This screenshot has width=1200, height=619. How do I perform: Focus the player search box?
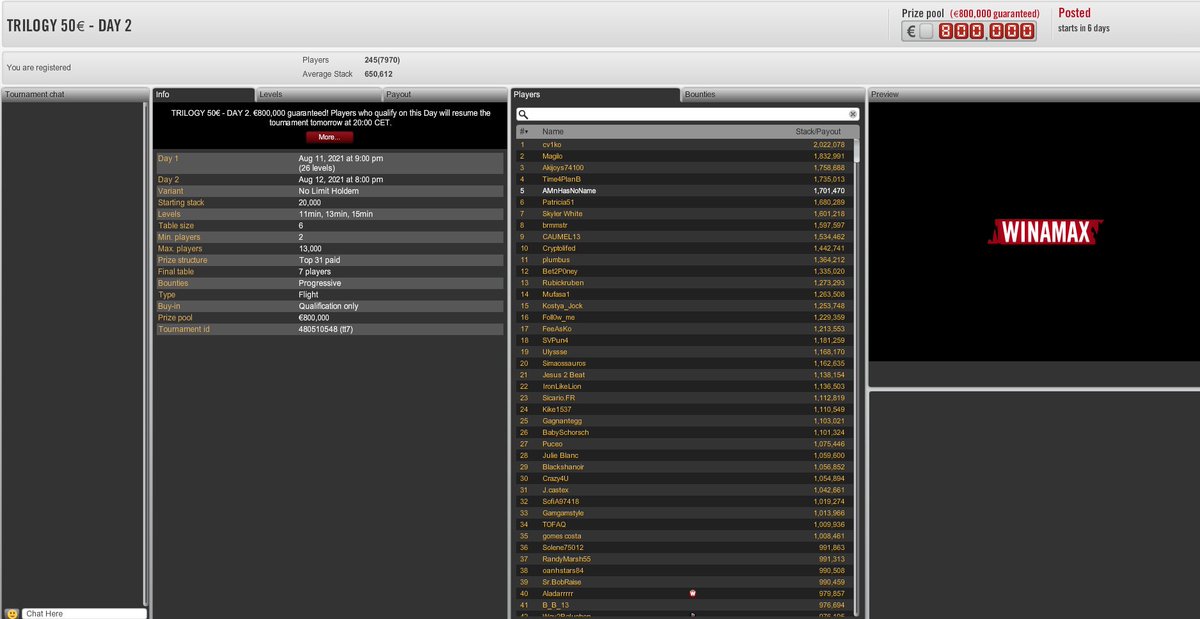coord(688,115)
